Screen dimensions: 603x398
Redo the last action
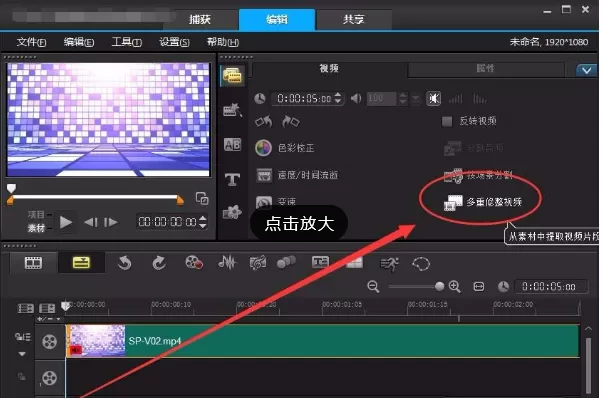pos(158,263)
